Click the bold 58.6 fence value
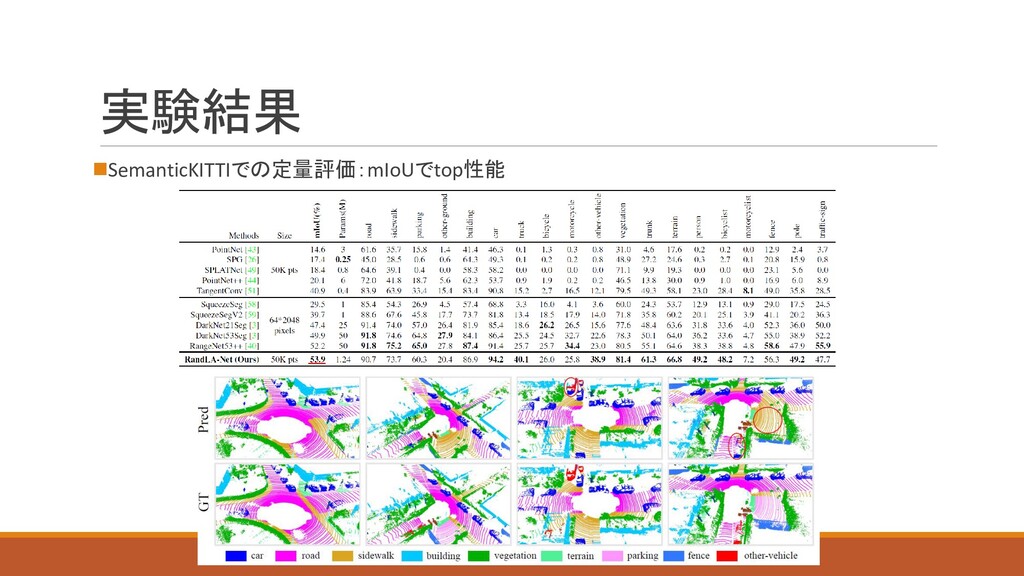This screenshot has width=1024, height=576. point(772,346)
